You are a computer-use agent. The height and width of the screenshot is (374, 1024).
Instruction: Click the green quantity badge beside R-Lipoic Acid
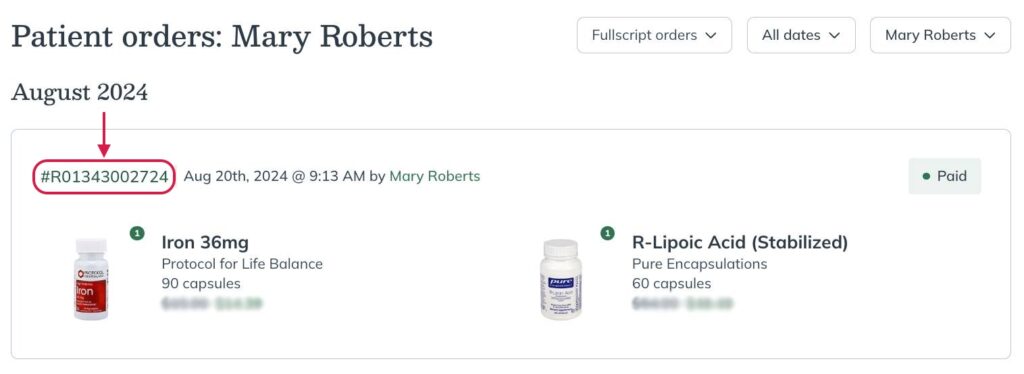[x=607, y=233]
